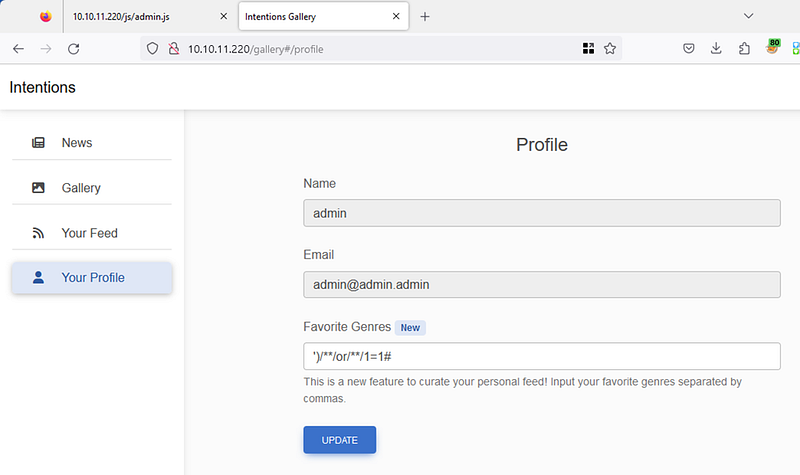800x475 pixels.
Task: Click the insecure connection padlock icon
Action: pos(174,49)
